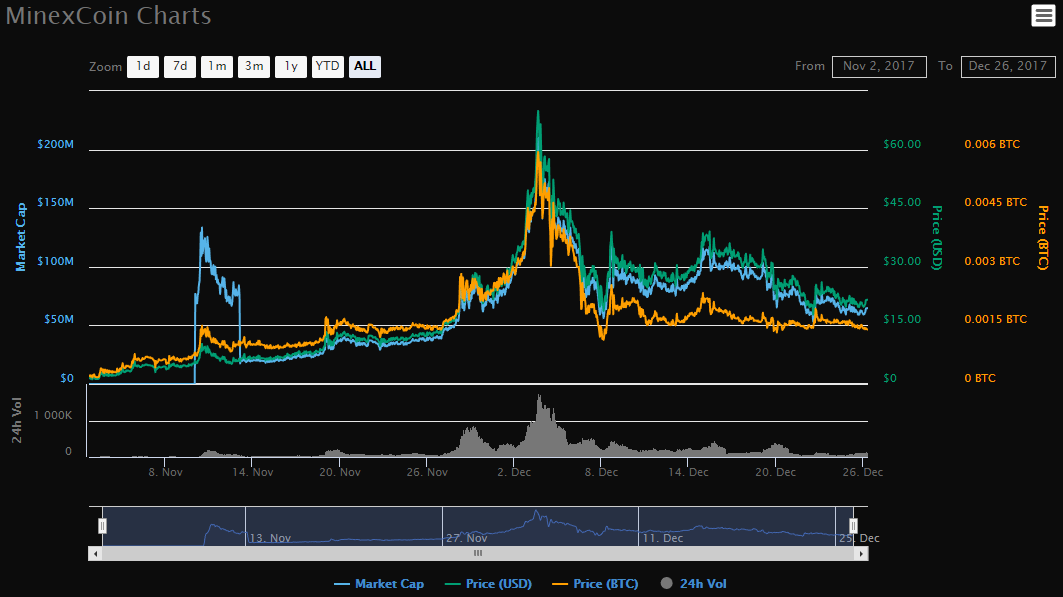Click the 8. Dec date axis label

[601, 472]
